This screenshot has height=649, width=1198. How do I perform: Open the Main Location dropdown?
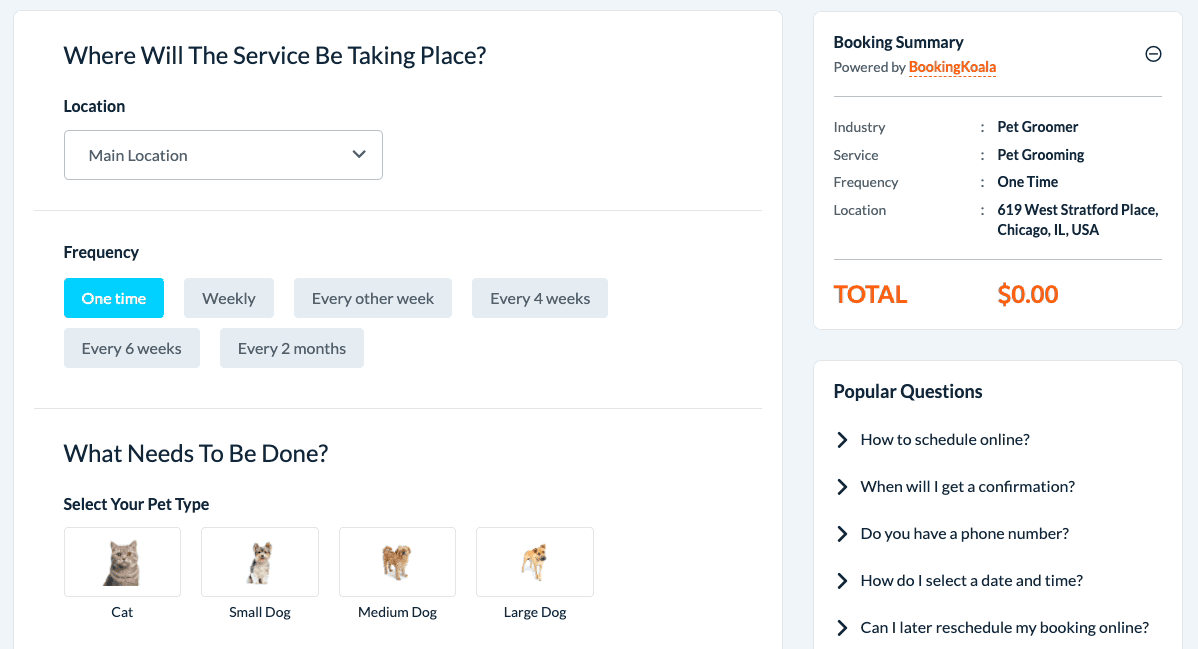click(223, 155)
